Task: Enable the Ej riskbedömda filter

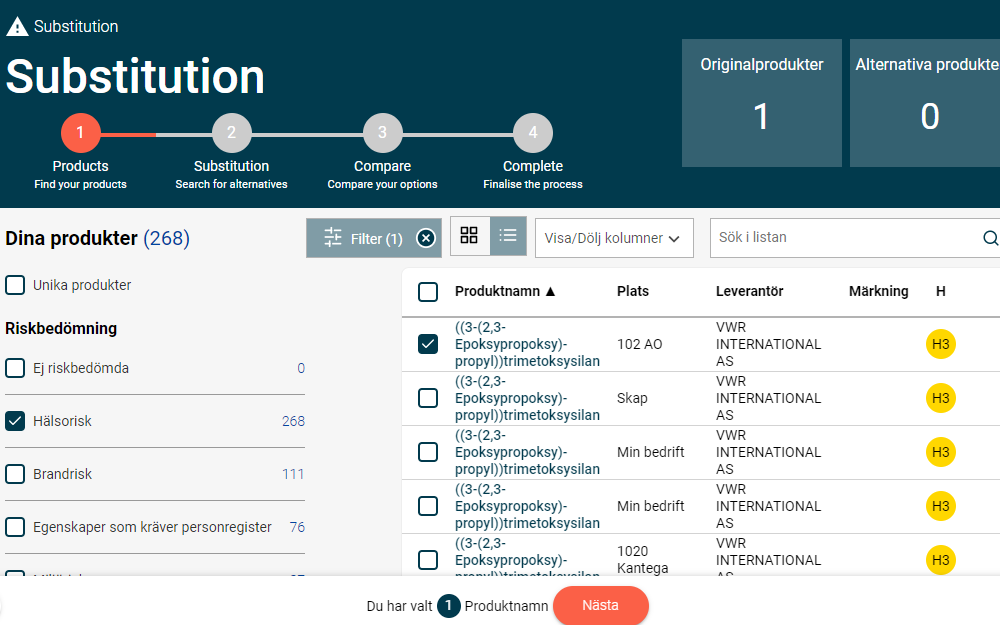Action: [x=15, y=368]
